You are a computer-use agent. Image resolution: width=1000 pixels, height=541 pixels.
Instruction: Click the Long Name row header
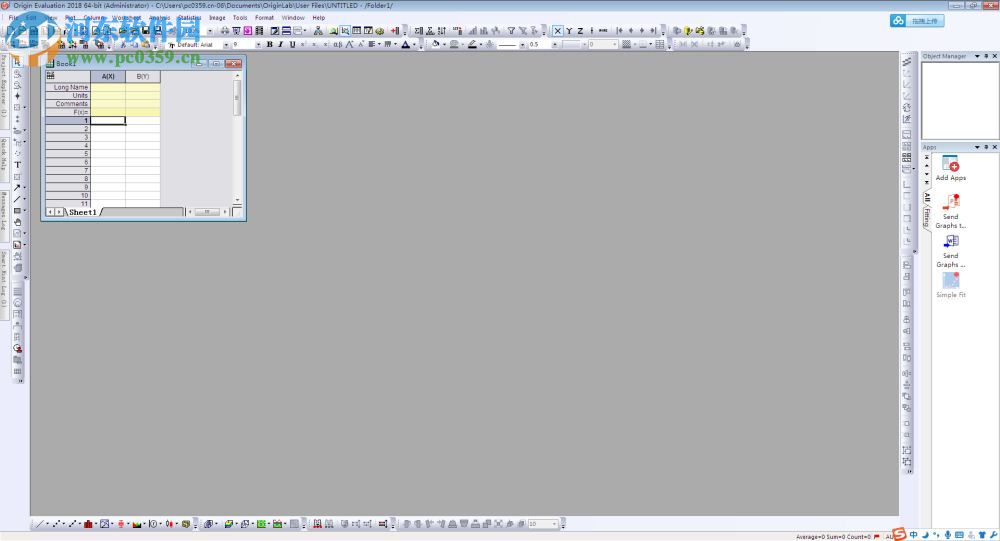coord(68,87)
